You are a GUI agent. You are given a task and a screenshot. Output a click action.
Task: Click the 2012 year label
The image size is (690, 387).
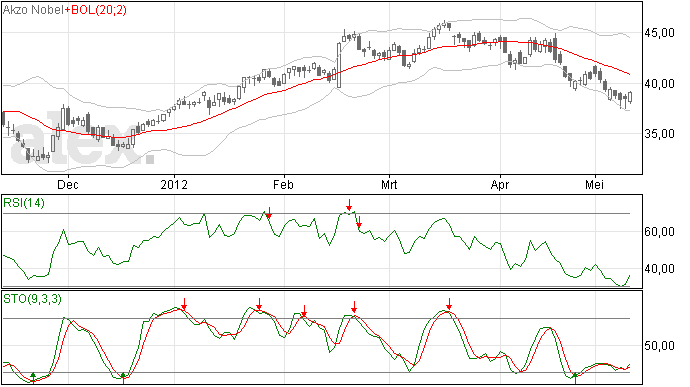[x=174, y=184]
